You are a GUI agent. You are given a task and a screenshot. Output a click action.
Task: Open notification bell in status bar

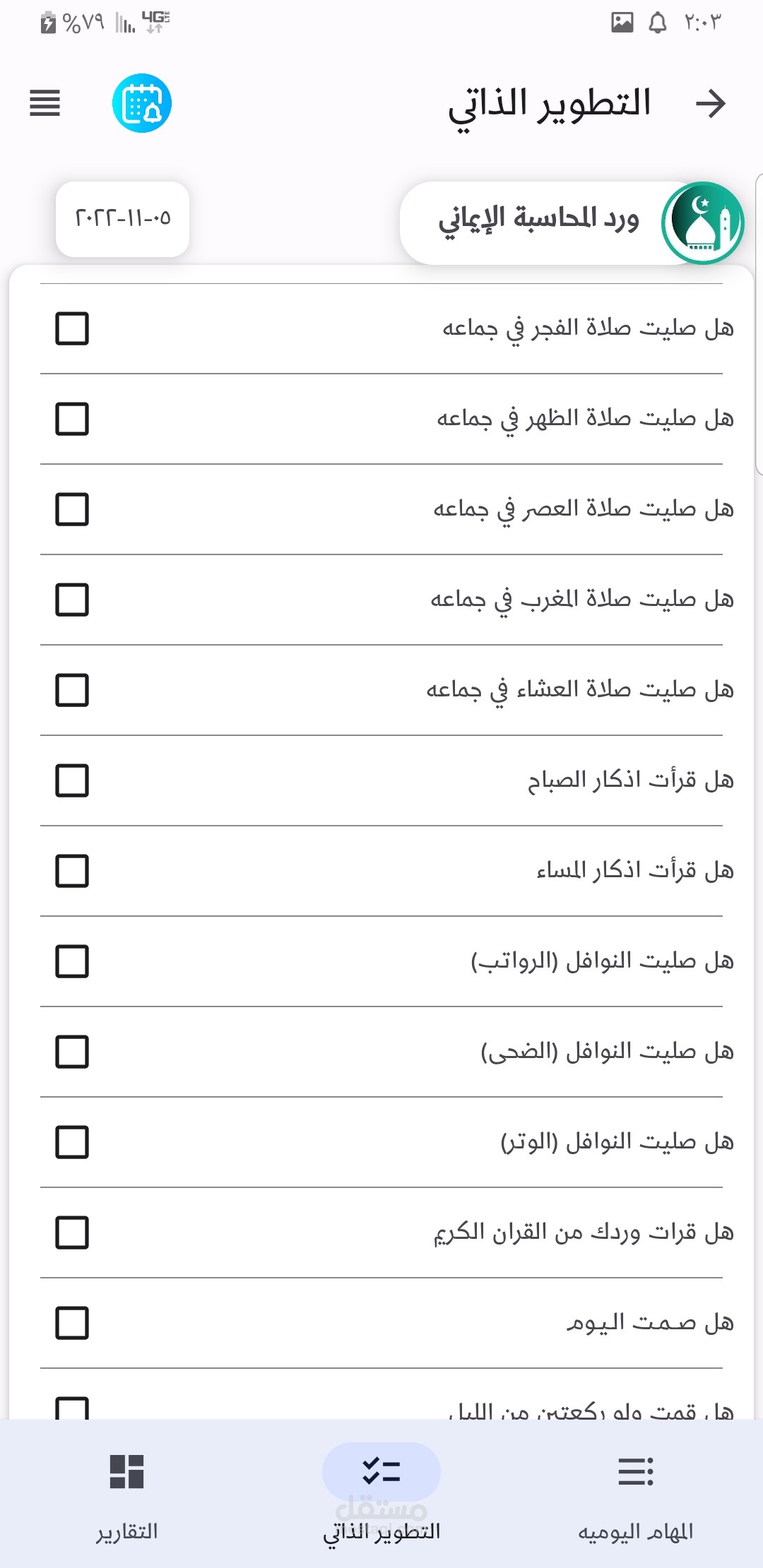[x=658, y=23]
